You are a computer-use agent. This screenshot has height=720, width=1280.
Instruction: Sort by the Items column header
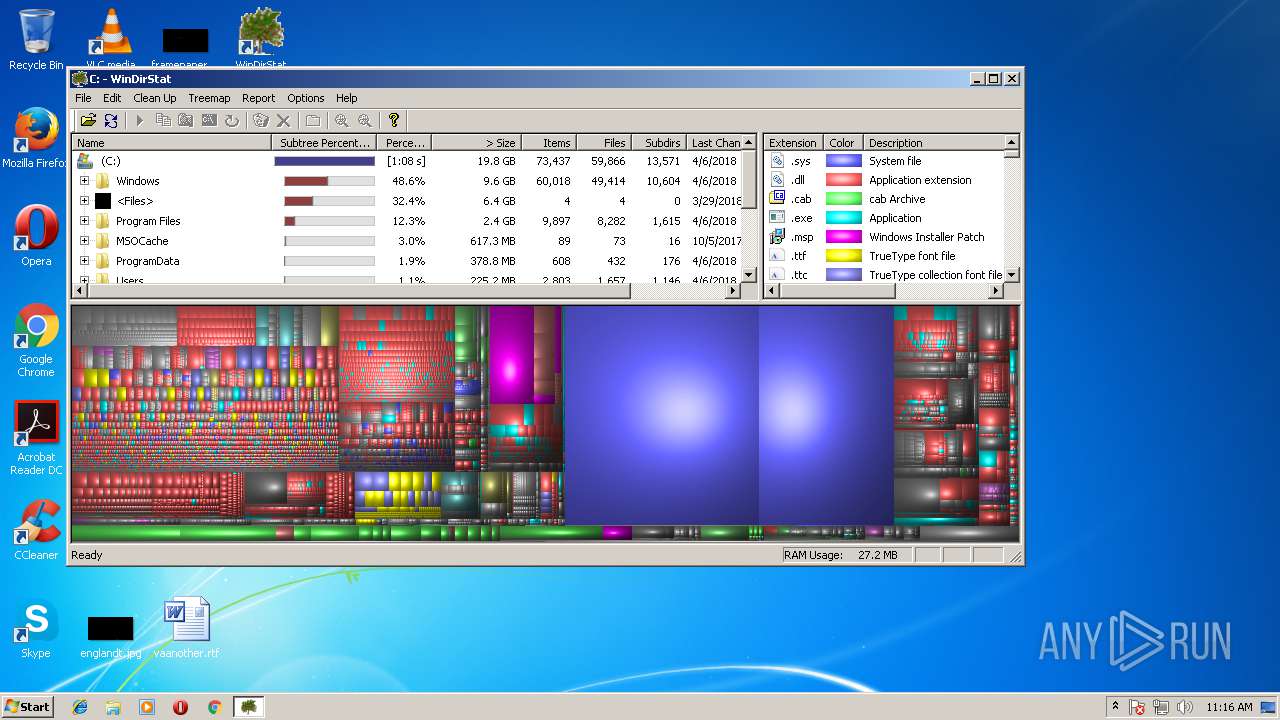point(548,143)
